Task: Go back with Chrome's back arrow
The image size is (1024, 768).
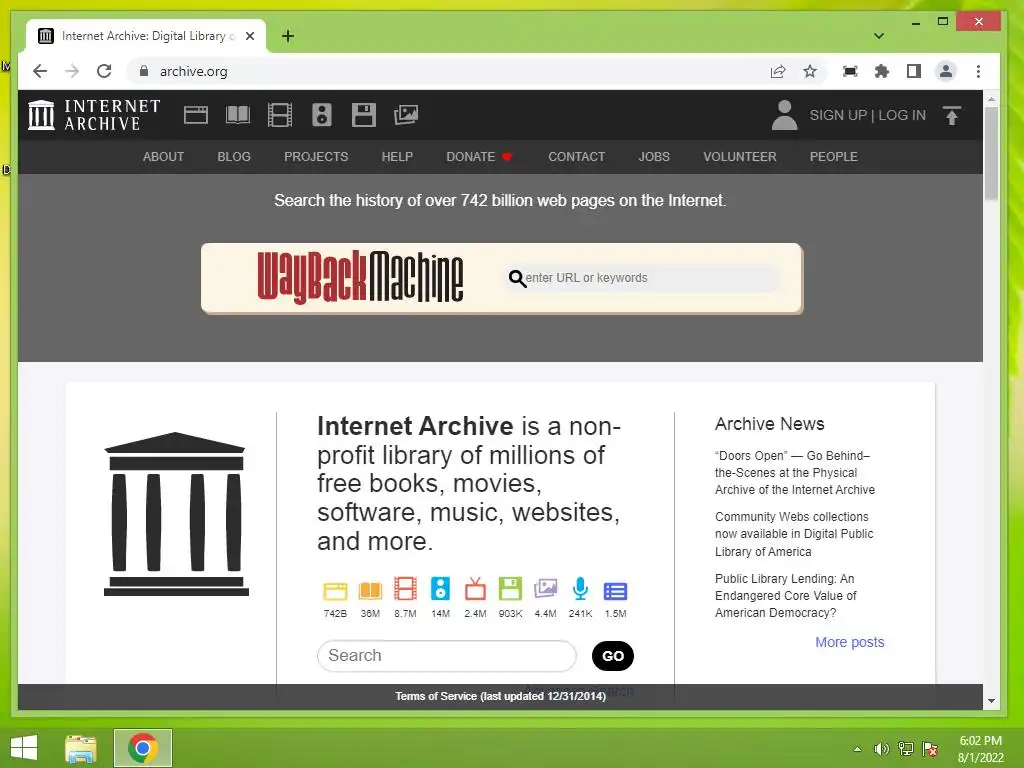Action: pyautogui.click(x=40, y=71)
